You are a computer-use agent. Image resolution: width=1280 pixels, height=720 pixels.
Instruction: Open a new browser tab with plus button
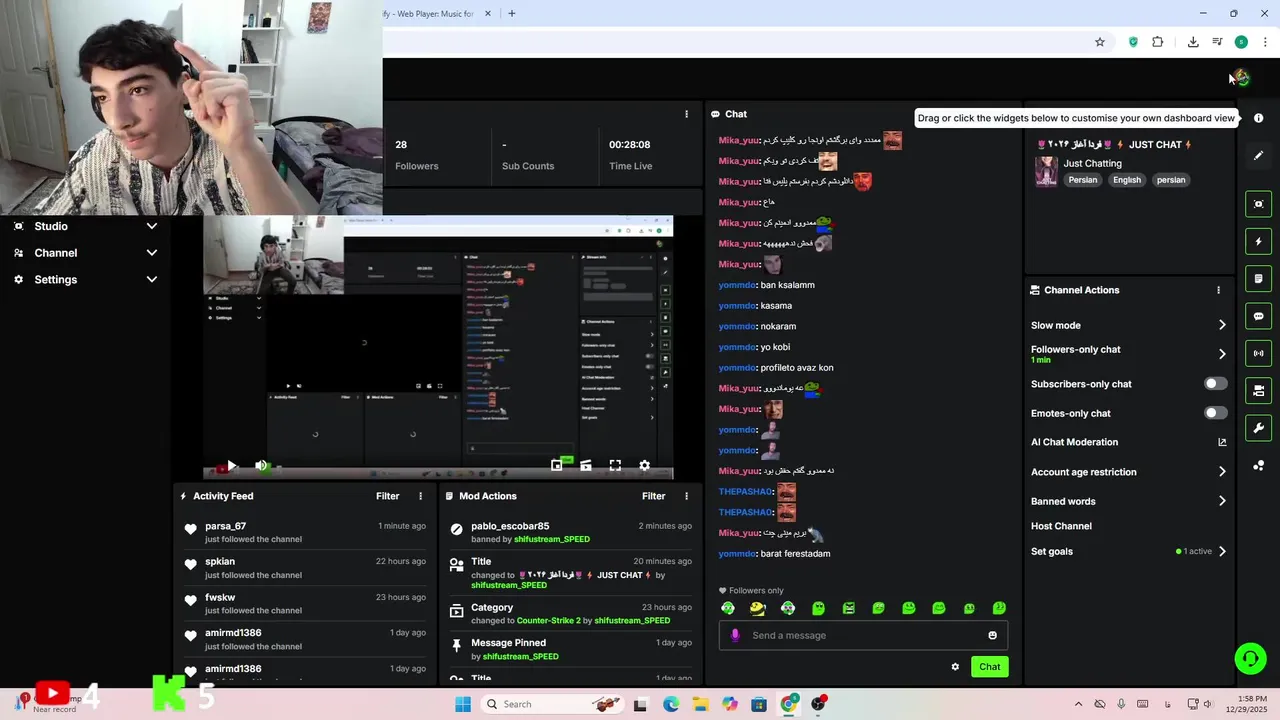(511, 13)
